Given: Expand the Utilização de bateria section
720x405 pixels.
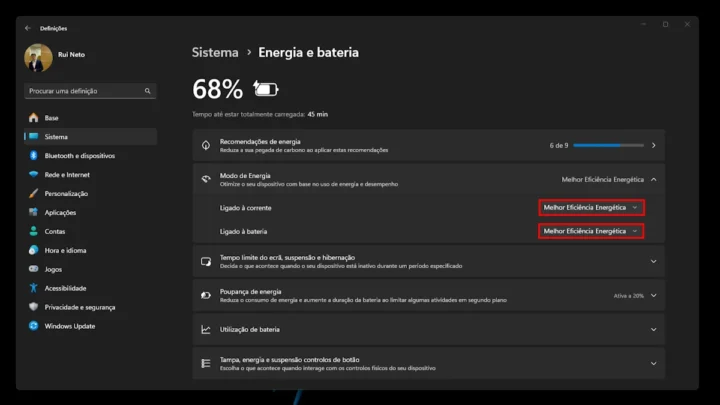Looking at the screenshot, I should [x=653, y=329].
